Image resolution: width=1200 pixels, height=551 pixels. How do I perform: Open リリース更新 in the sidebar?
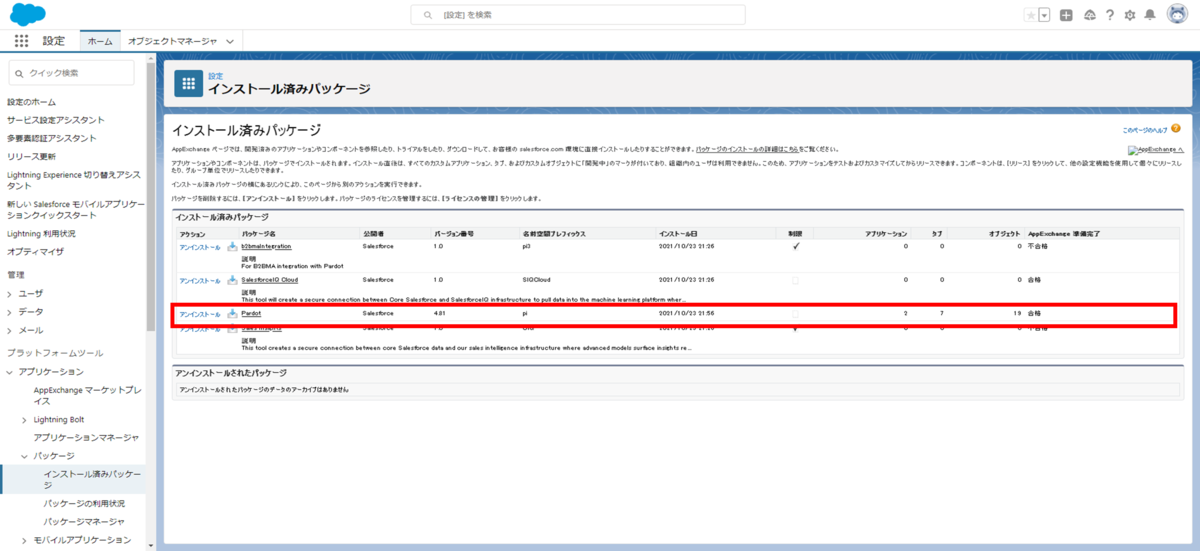pyautogui.click(x=32, y=156)
